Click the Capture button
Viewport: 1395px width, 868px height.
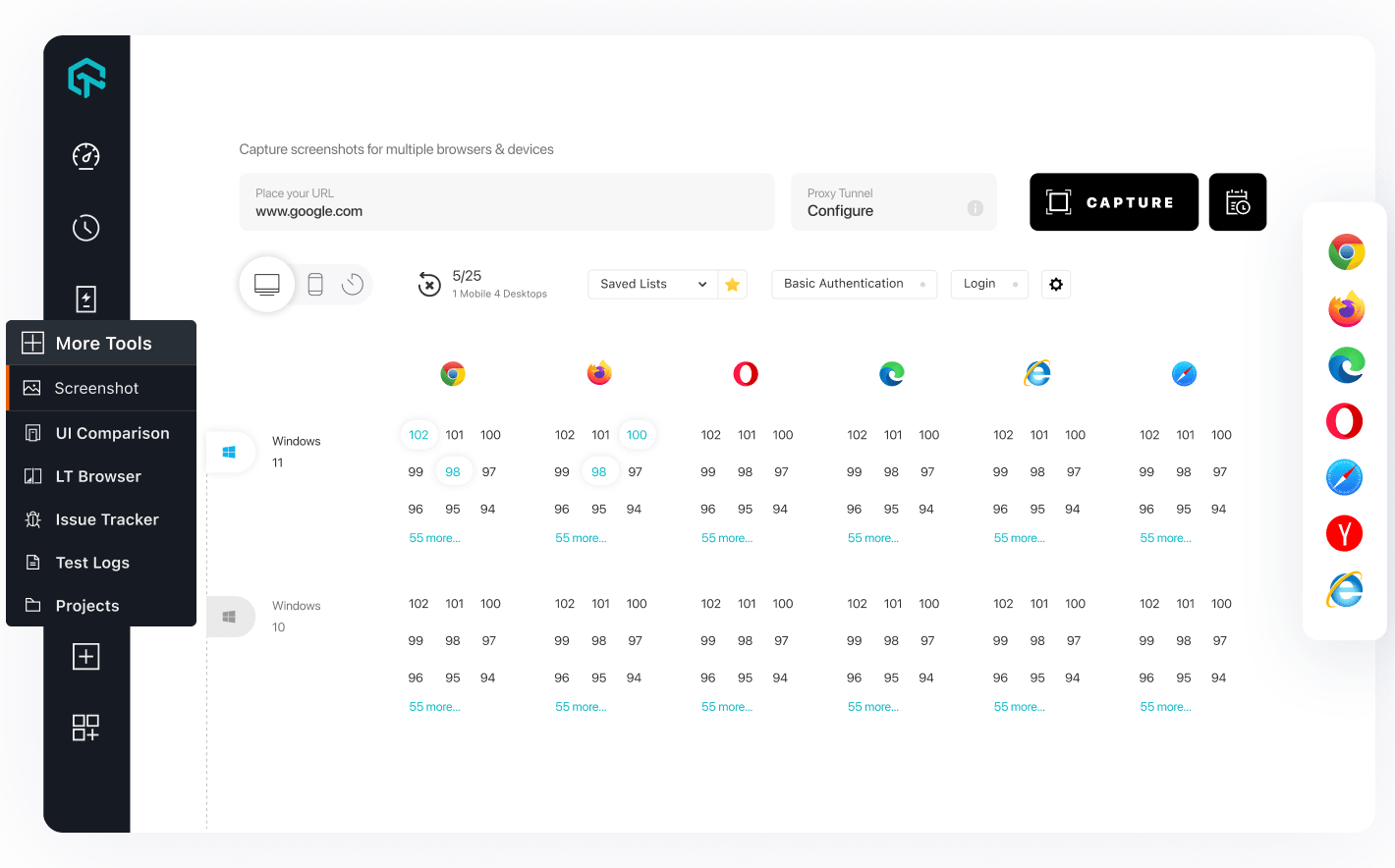coord(1114,201)
